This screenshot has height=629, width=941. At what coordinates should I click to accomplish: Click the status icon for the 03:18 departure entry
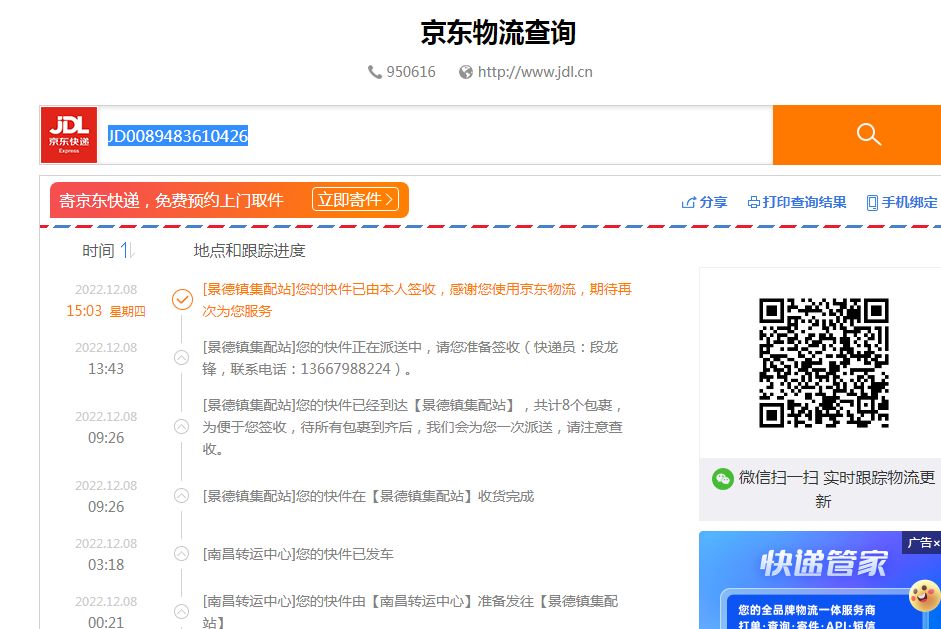pyautogui.click(x=181, y=554)
